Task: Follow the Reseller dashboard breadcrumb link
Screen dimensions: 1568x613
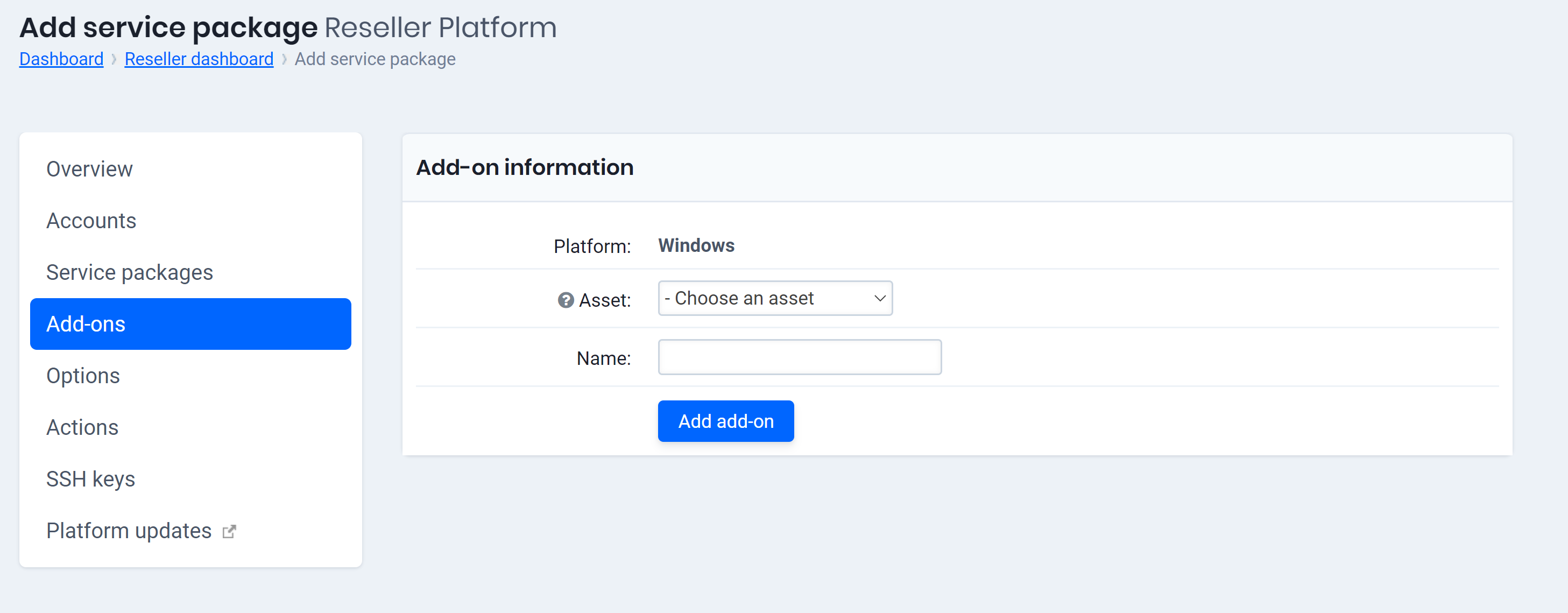Action: pyautogui.click(x=199, y=59)
